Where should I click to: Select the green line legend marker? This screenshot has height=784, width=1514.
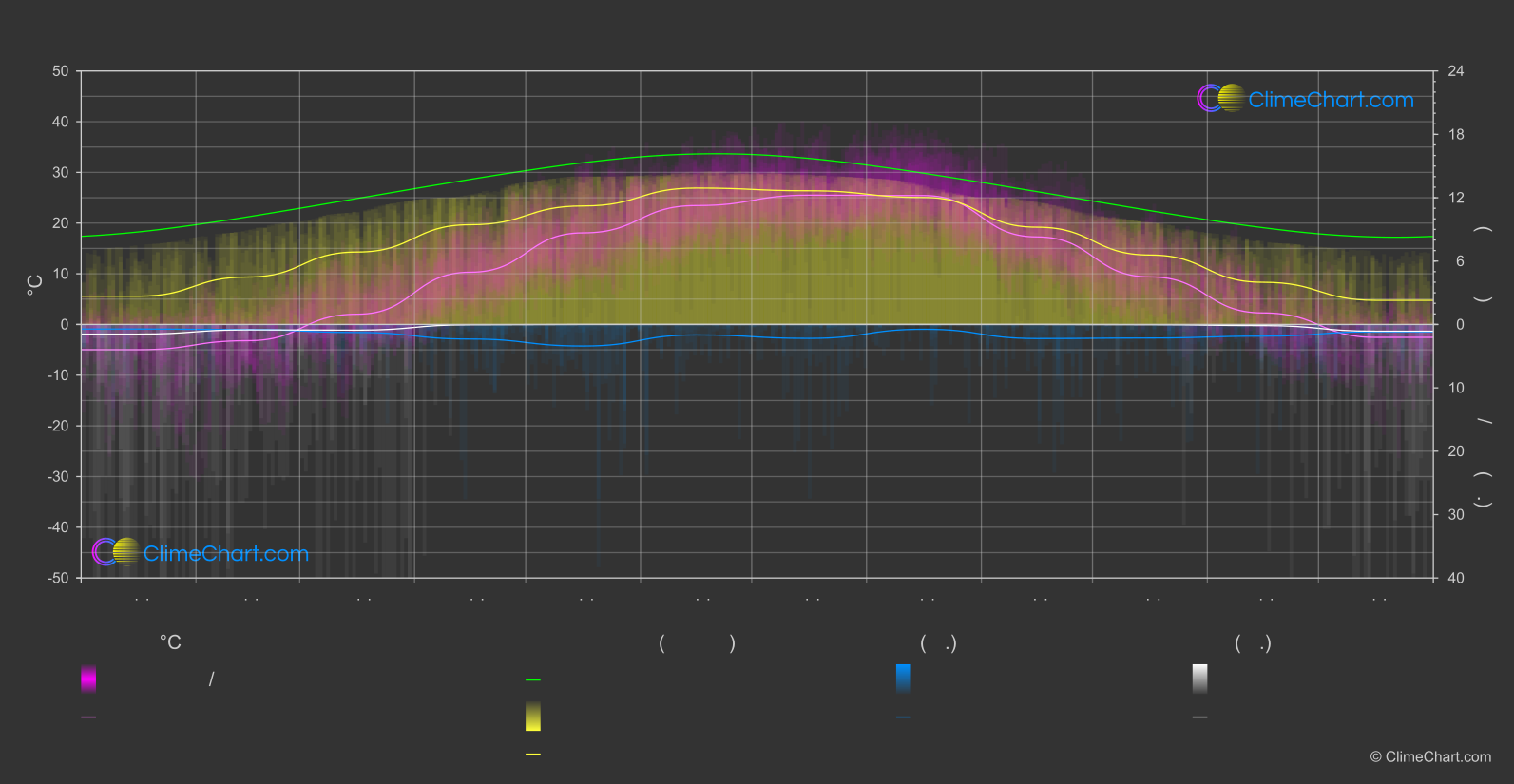[x=533, y=680]
